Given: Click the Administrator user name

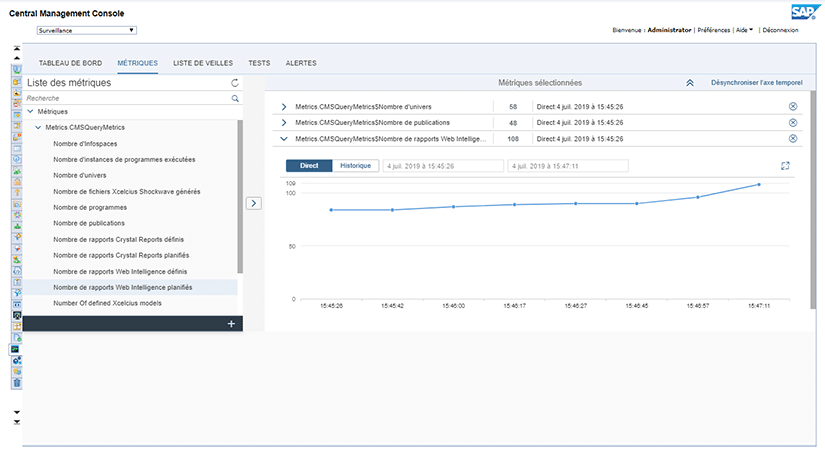Looking at the screenshot, I should pos(669,30).
